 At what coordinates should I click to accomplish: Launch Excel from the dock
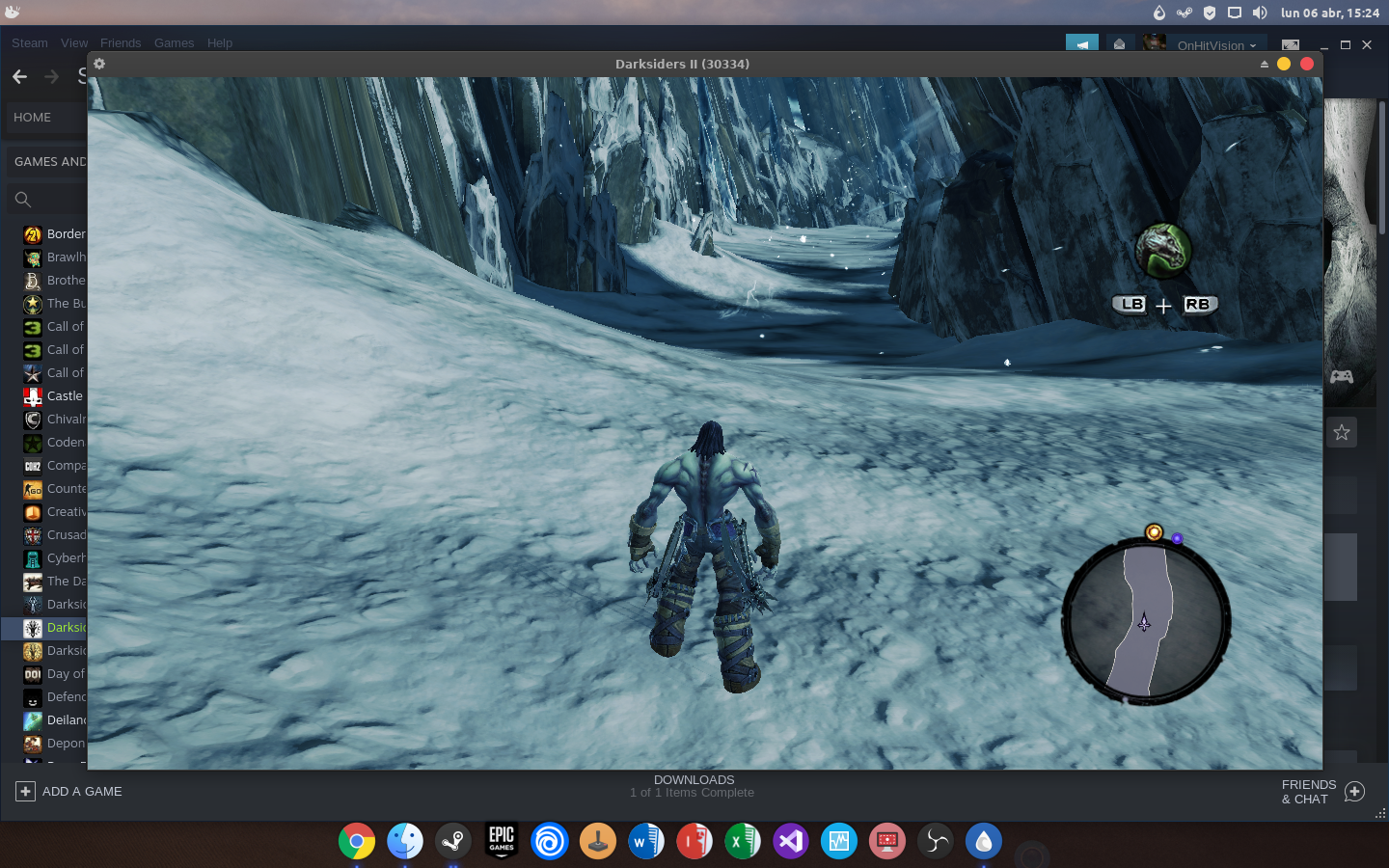point(743,841)
